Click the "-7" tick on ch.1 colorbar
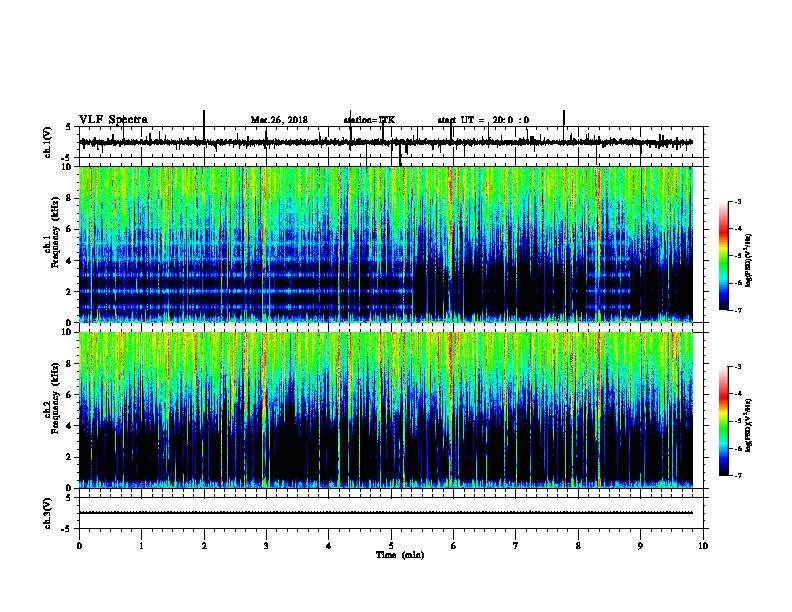The image size is (792, 612). (x=737, y=310)
